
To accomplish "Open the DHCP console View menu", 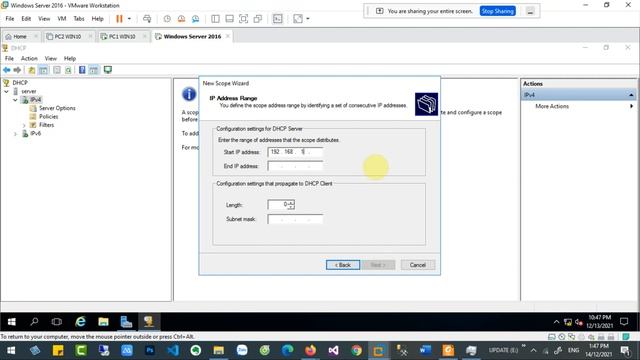I will 51,58.
